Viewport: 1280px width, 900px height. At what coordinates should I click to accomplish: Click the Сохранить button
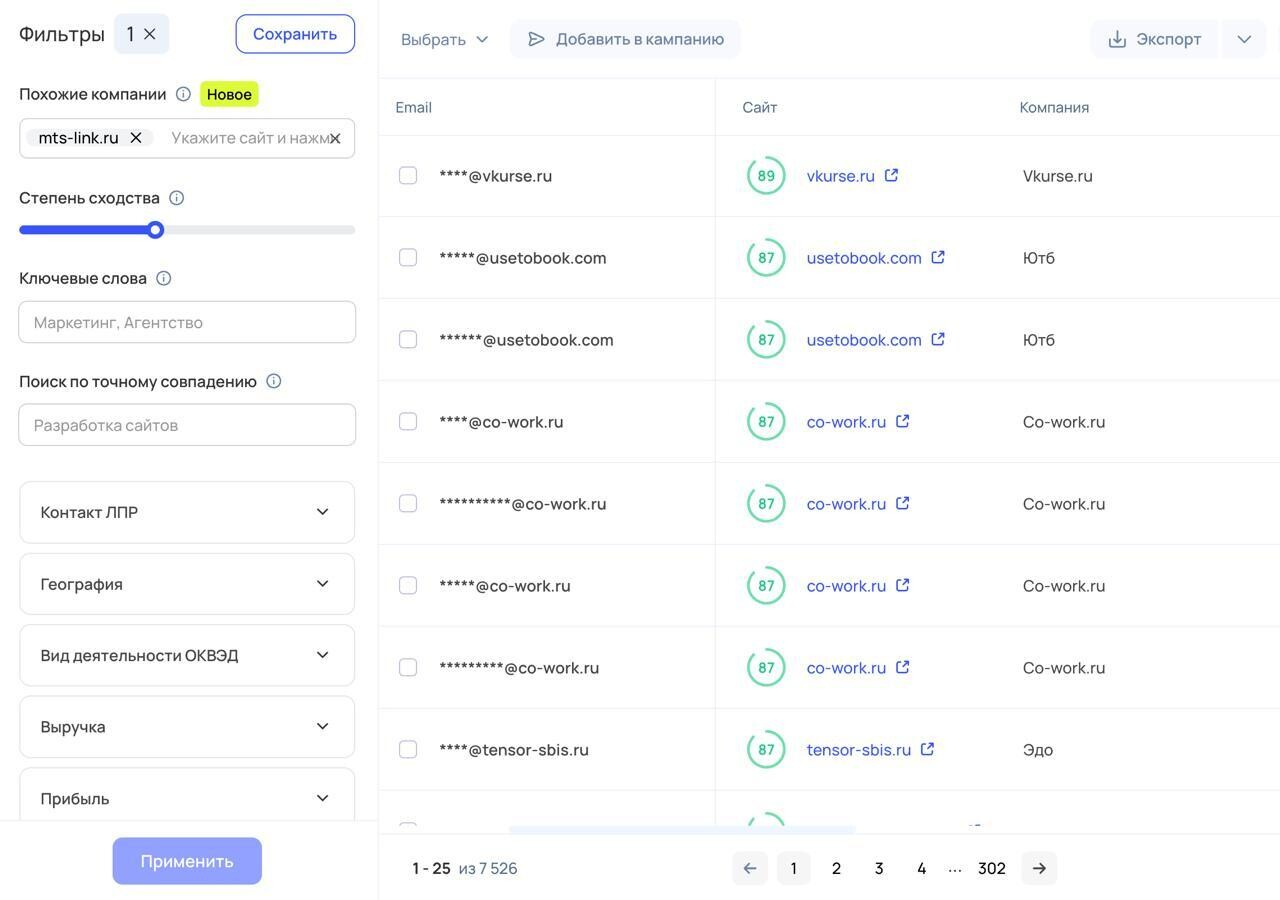(x=295, y=34)
